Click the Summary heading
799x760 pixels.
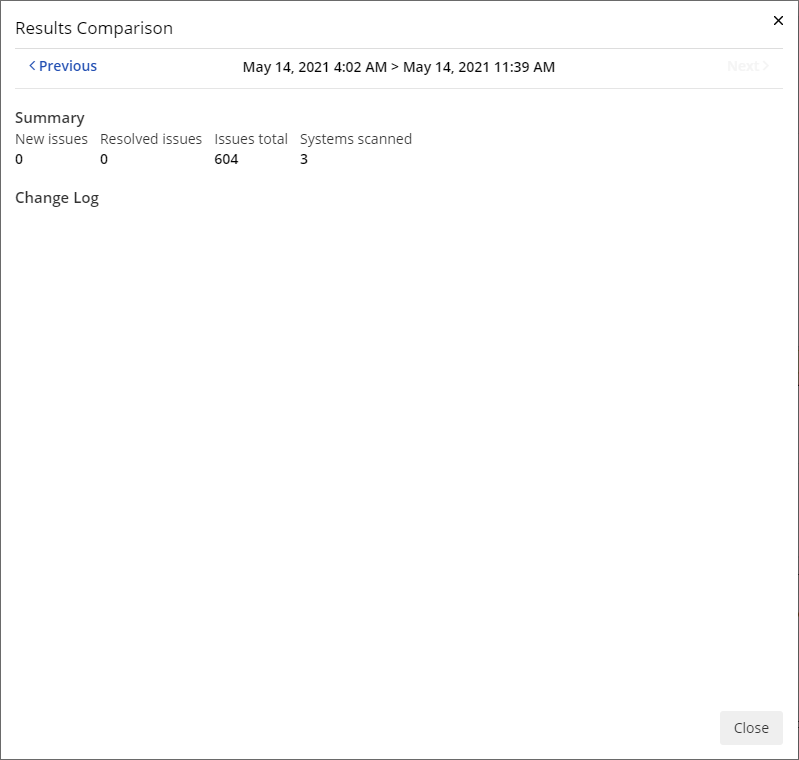click(x=50, y=117)
